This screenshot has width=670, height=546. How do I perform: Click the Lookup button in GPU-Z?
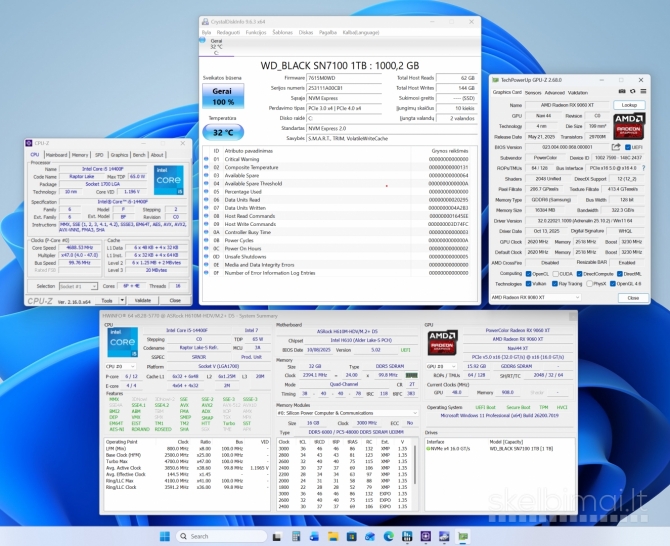click(x=629, y=105)
